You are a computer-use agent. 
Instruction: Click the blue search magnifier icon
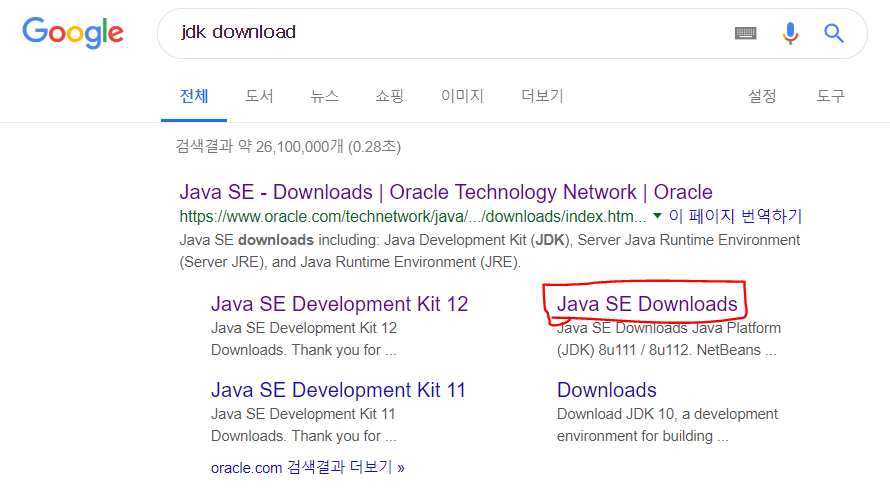(x=834, y=33)
